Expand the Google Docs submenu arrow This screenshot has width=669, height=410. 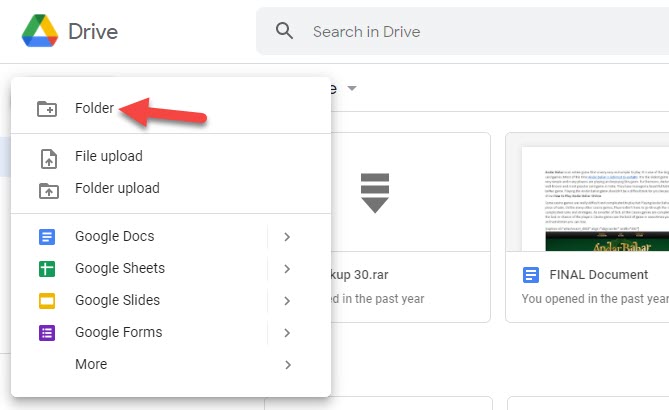(x=287, y=237)
